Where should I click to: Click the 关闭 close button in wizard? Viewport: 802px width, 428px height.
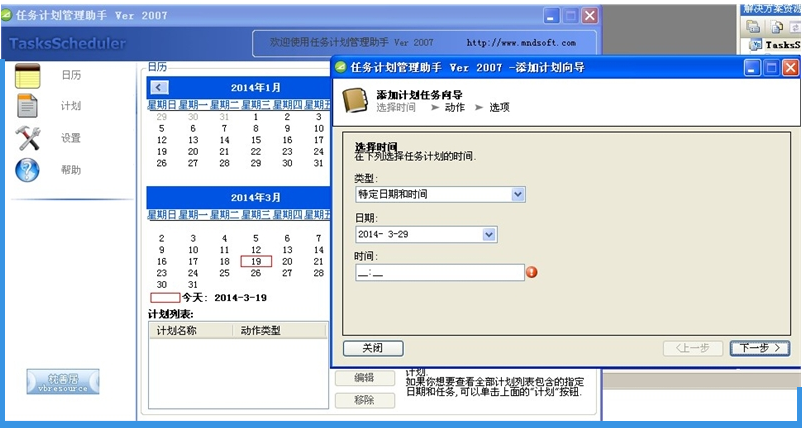(x=373, y=348)
